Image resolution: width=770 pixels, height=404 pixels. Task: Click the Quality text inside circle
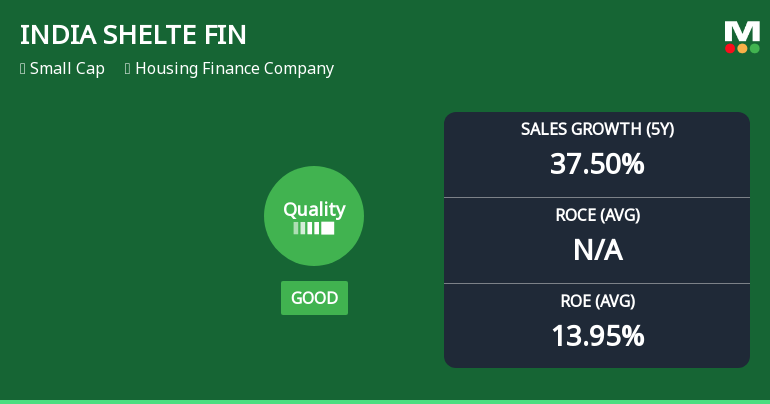[x=314, y=210]
